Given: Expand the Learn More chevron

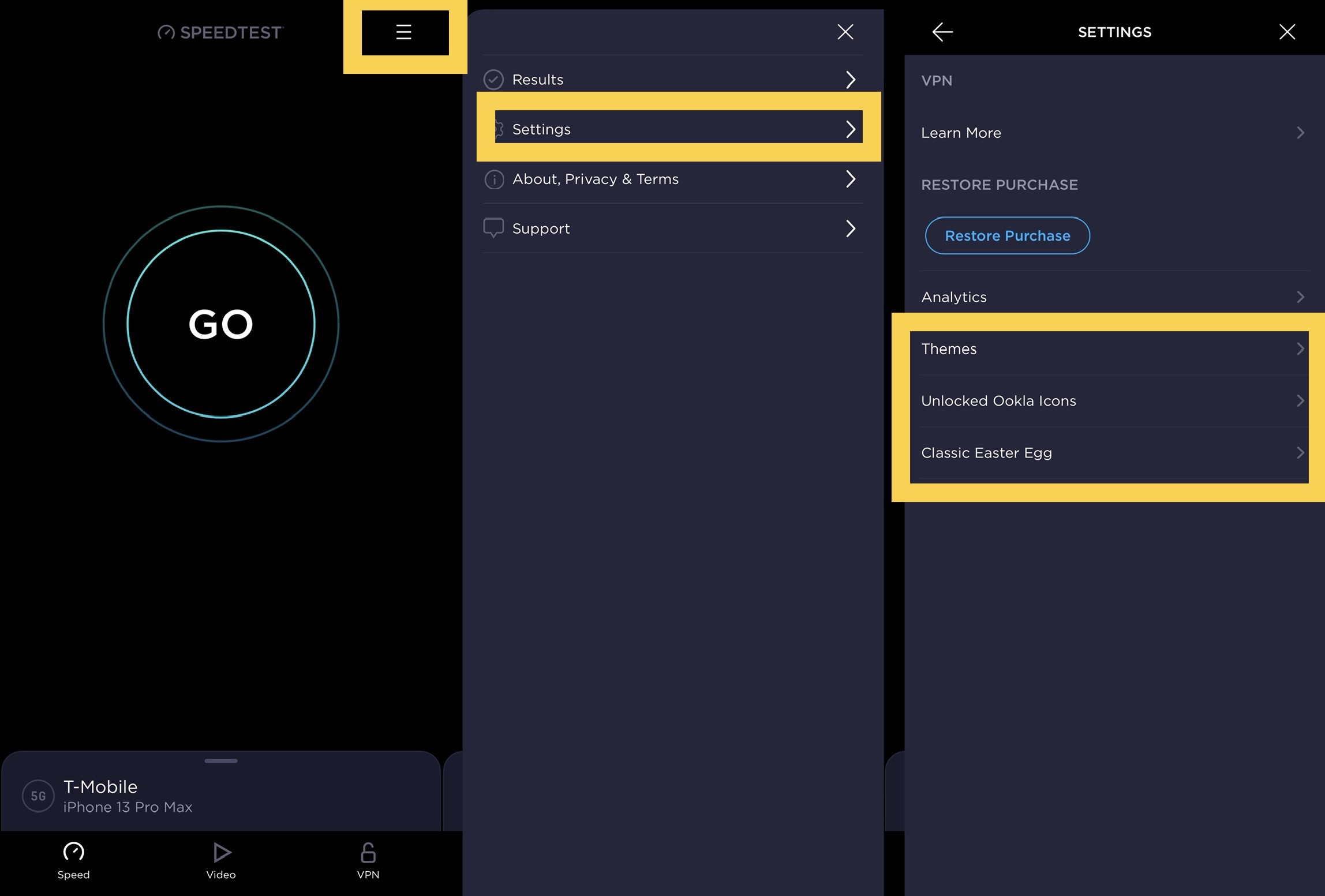Looking at the screenshot, I should click(1301, 133).
